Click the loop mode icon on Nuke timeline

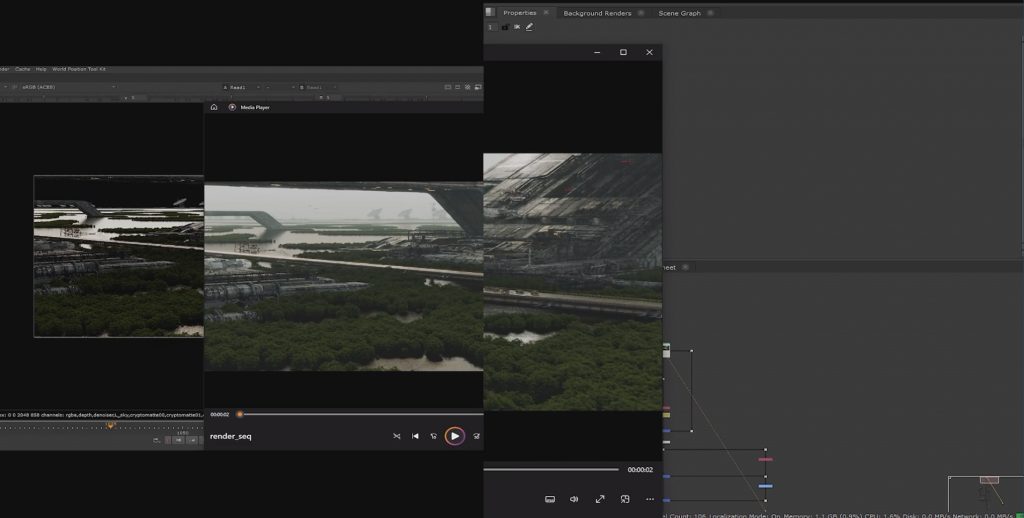156,440
